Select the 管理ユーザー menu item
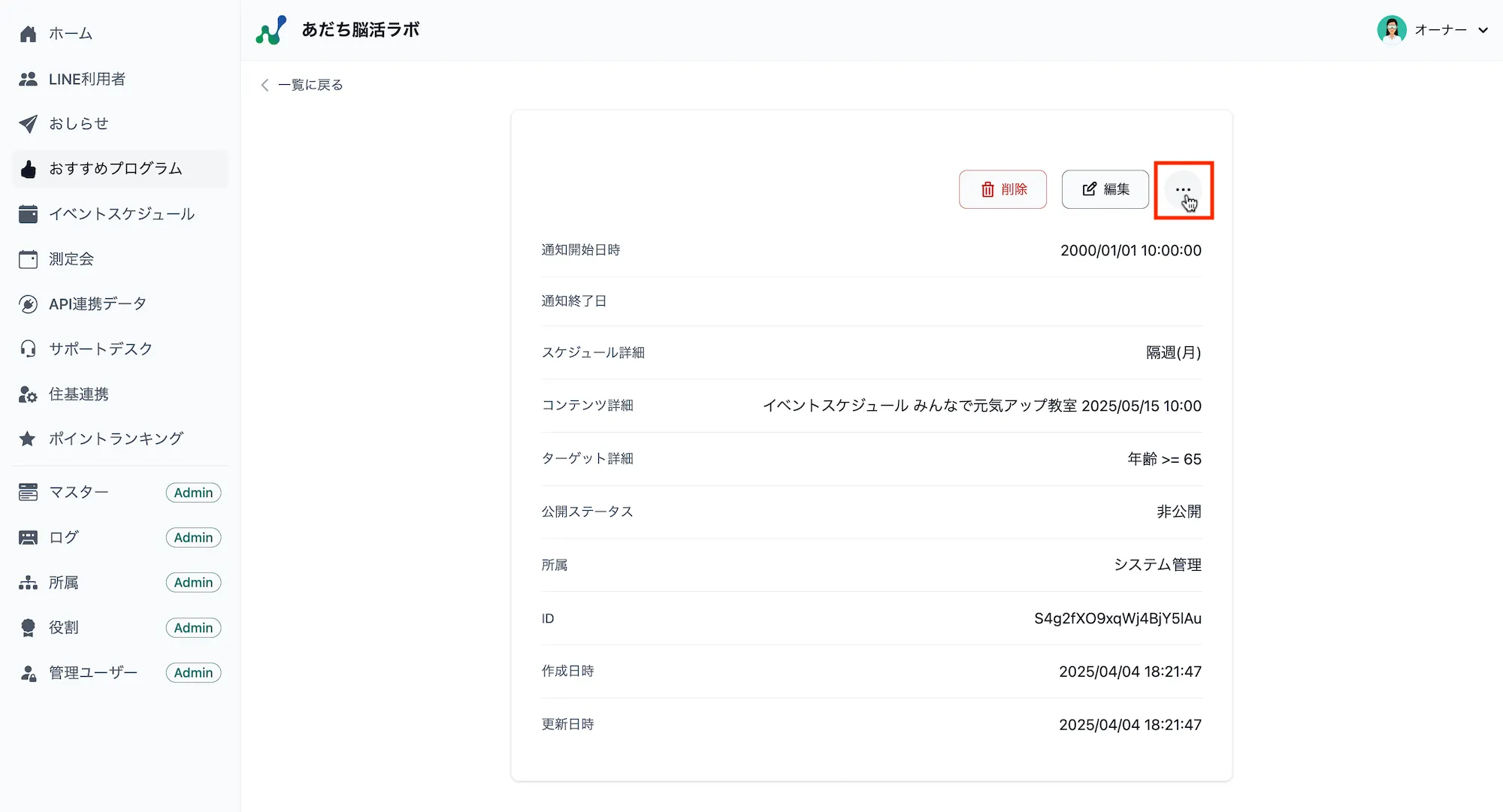Viewport: 1503px width, 812px height. [92, 672]
